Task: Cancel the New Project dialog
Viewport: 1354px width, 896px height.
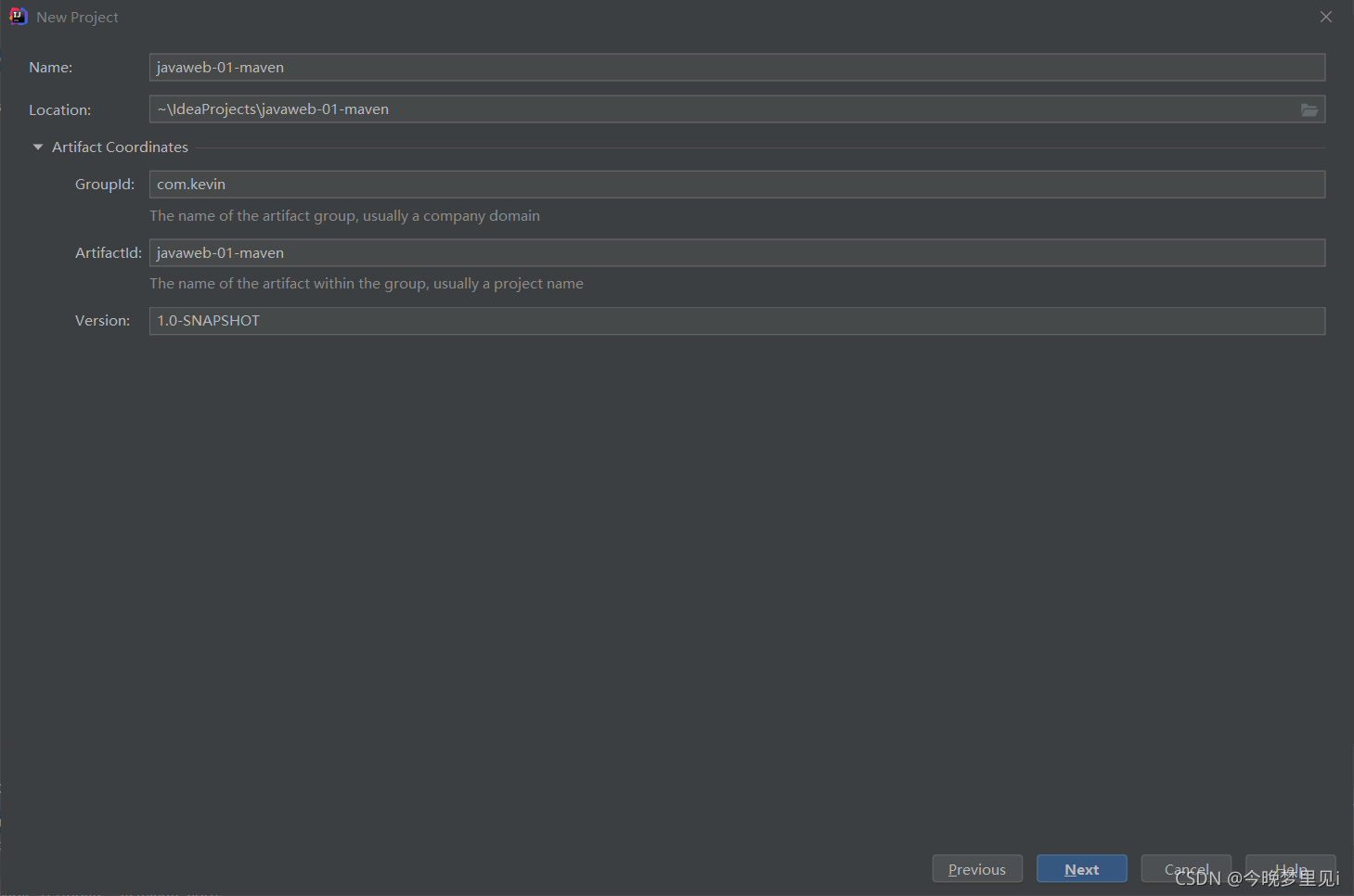Action: tap(1186, 869)
